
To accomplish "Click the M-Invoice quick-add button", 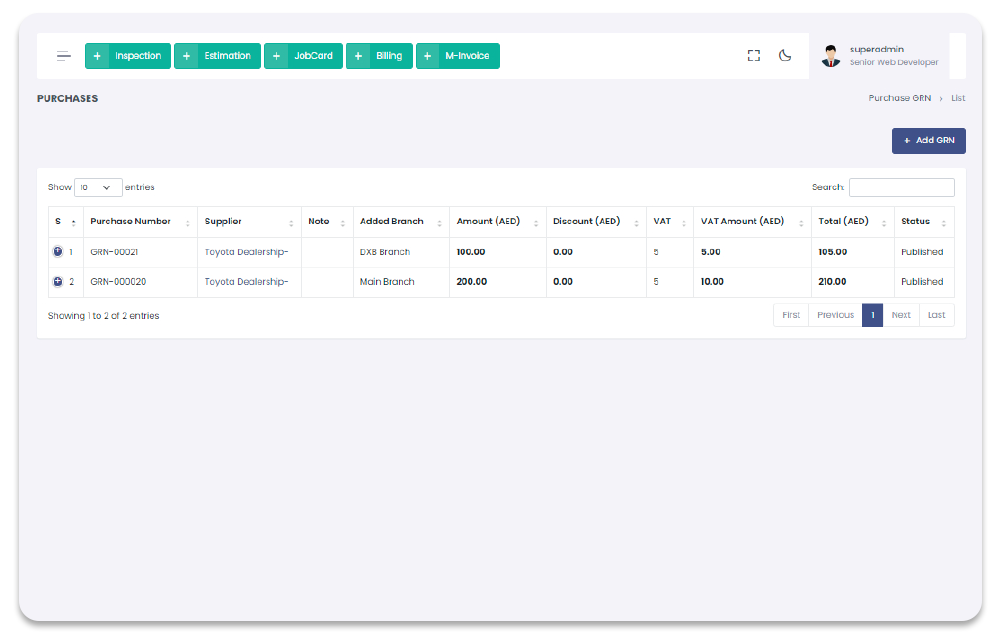I will point(457,56).
